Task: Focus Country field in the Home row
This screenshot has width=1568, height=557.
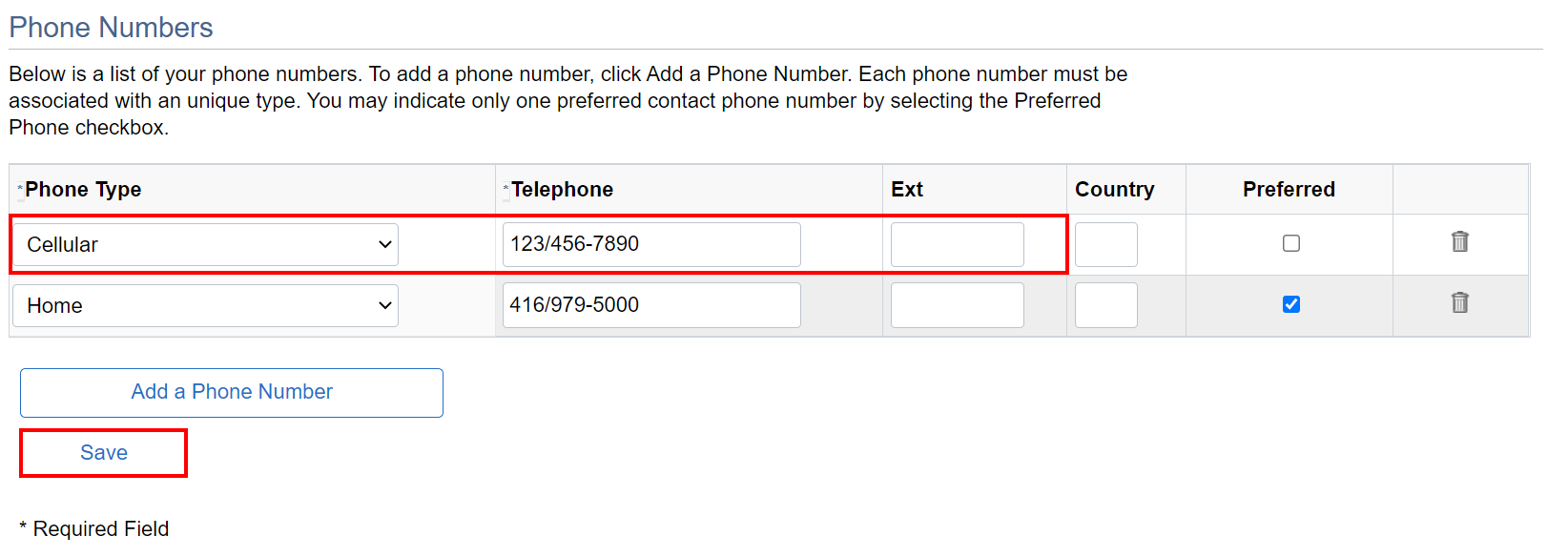Action: tap(1105, 305)
